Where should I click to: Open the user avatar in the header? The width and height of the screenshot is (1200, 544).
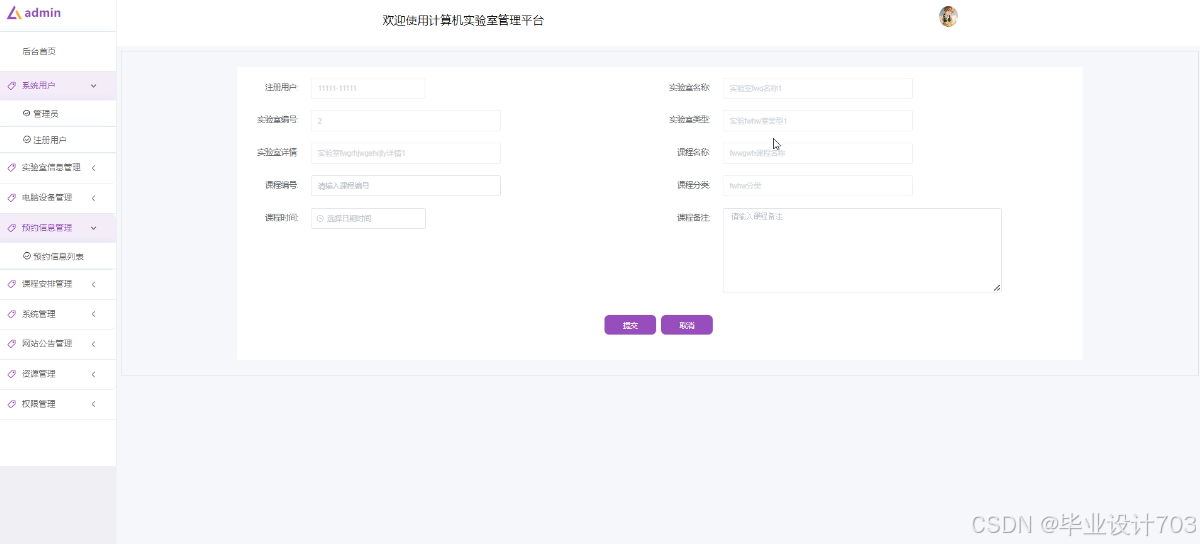(x=948, y=16)
